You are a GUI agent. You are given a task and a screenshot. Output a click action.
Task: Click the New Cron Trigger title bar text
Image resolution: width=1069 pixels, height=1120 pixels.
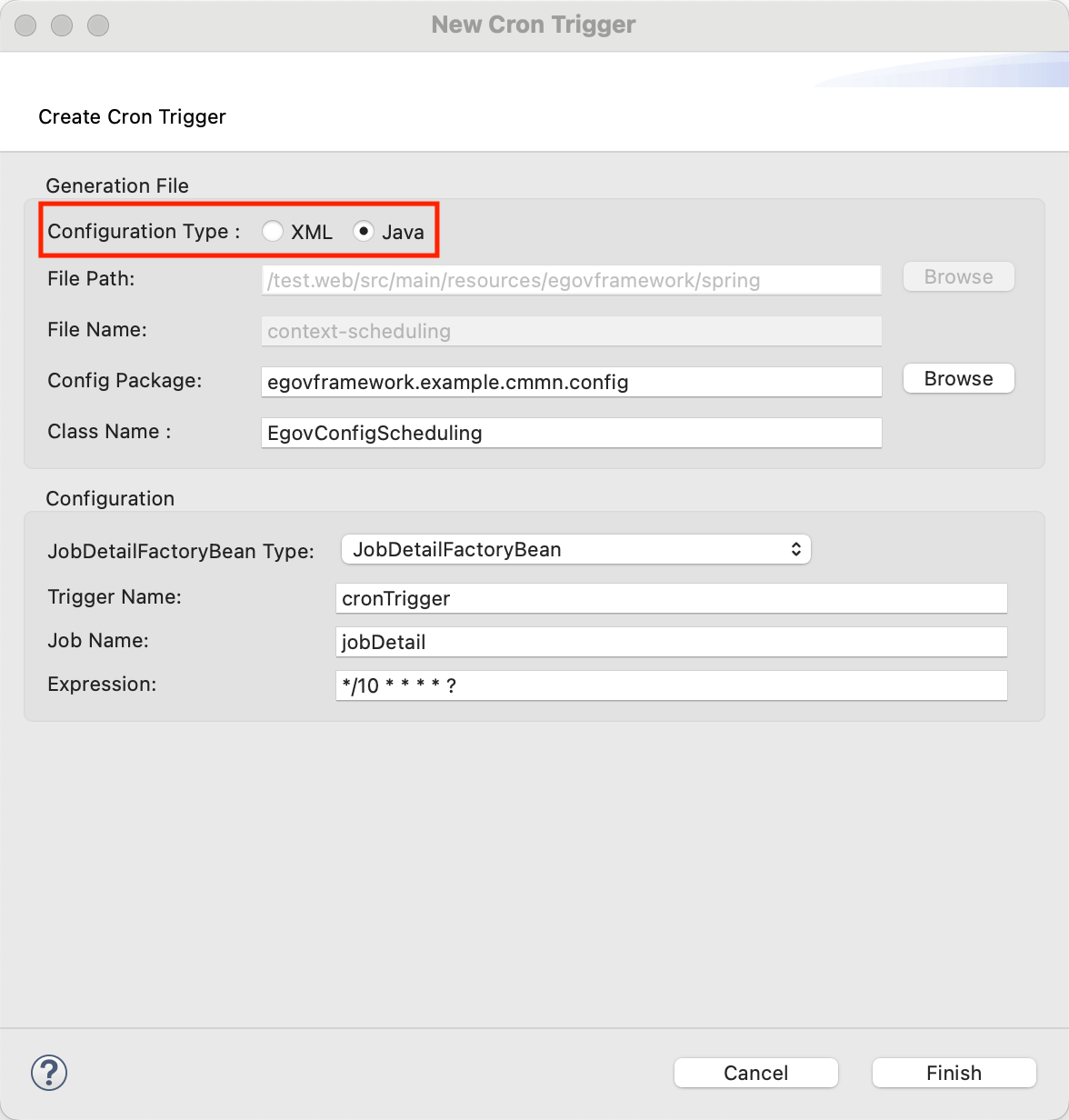click(x=534, y=25)
